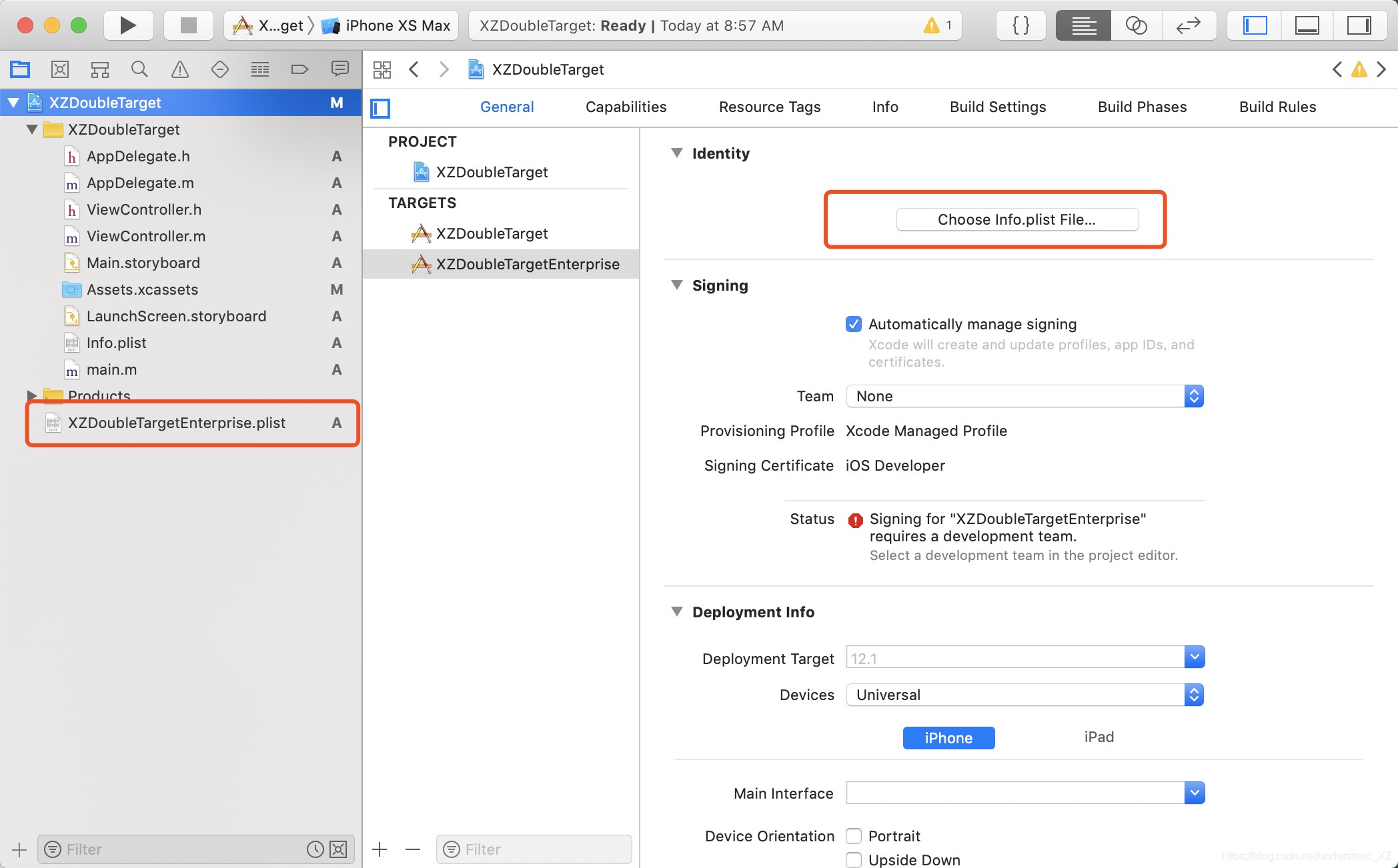Show the version editor arrows icon
This screenshot has height=868, width=1398.
[x=1188, y=25]
